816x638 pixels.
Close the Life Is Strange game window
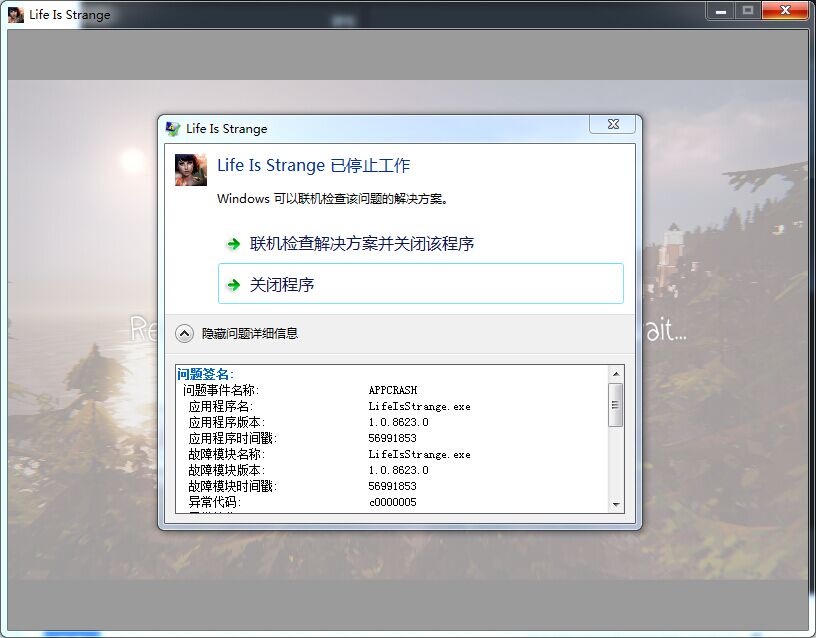point(785,11)
